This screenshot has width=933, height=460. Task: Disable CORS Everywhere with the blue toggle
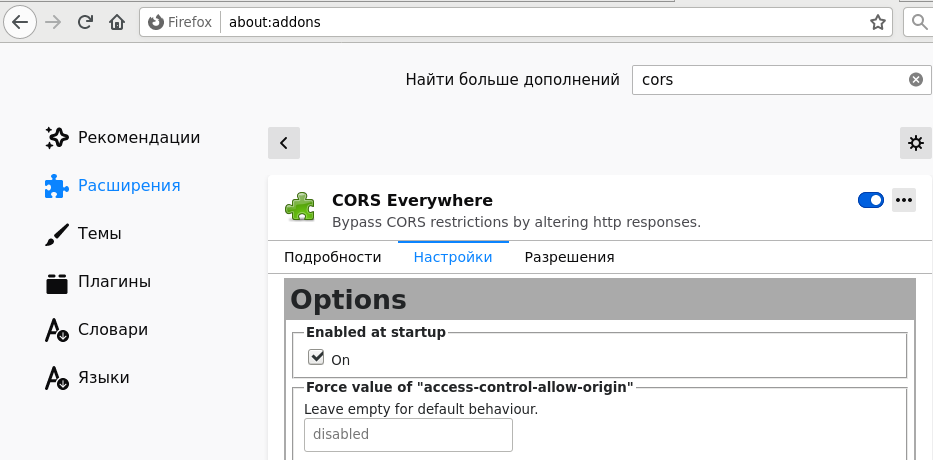(871, 200)
